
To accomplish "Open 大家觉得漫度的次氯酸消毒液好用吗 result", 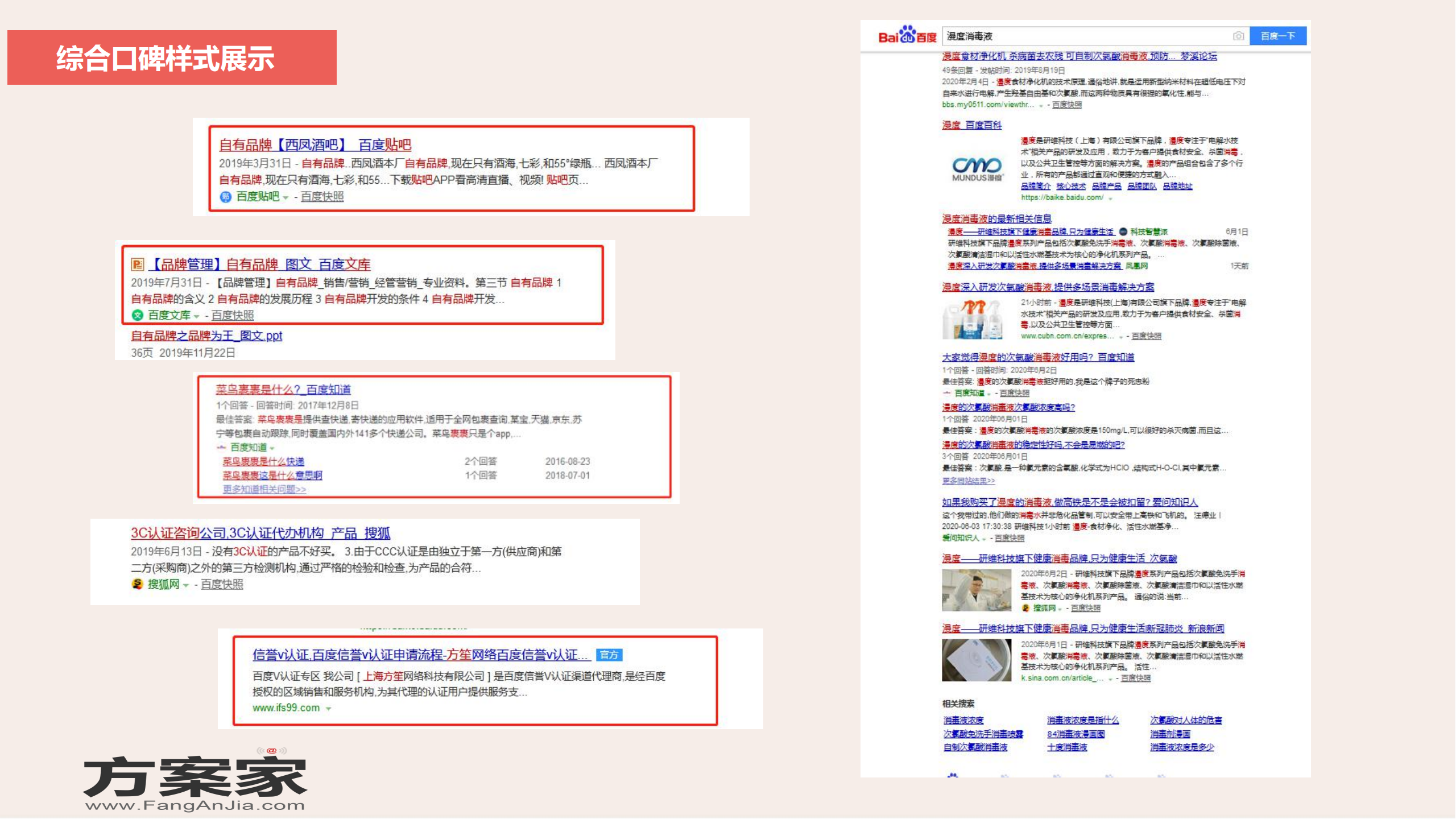I will (1038, 357).
